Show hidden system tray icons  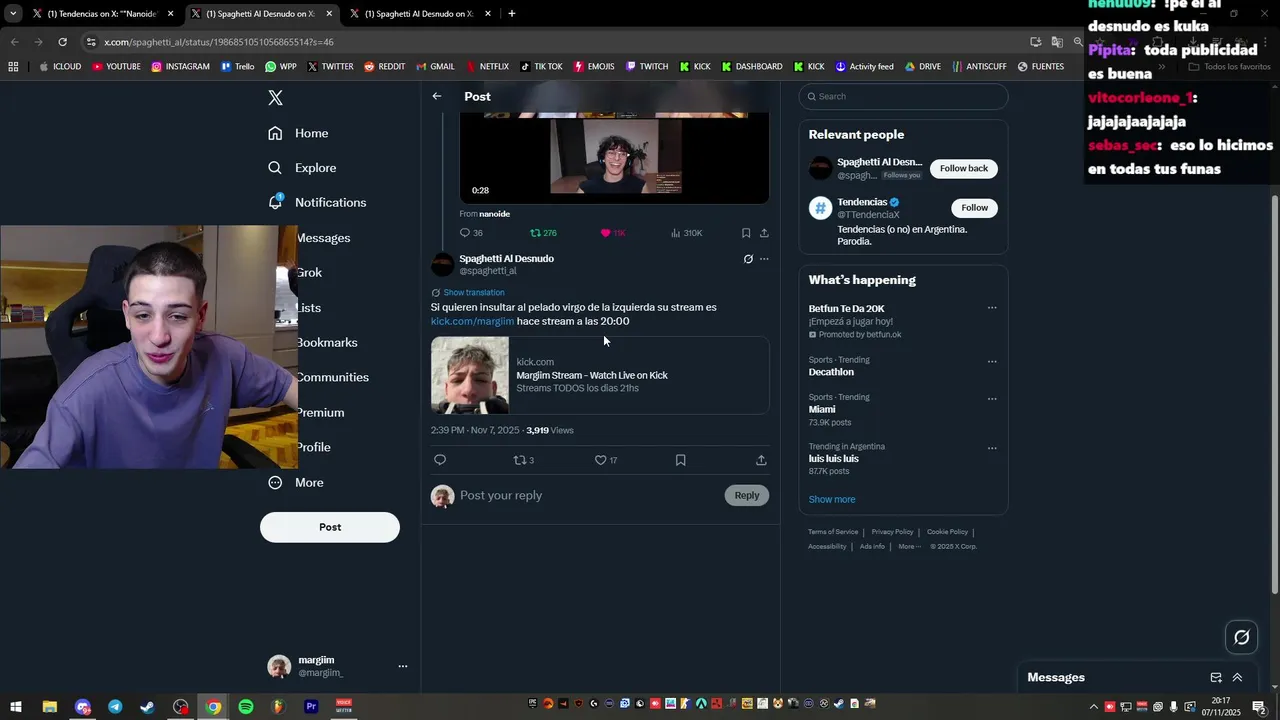coord(1093,707)
